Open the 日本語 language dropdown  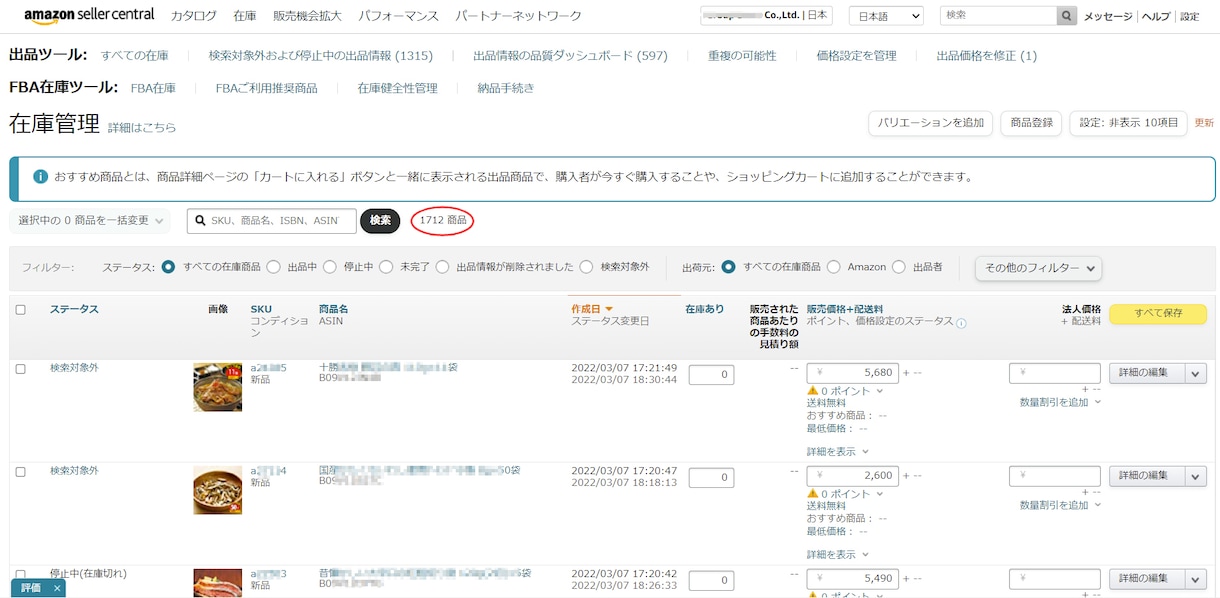point(886,16)
